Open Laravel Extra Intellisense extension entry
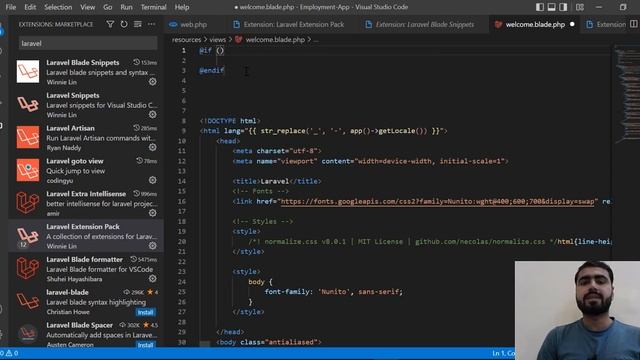The image size is (640, 360). tap(86, 203)
